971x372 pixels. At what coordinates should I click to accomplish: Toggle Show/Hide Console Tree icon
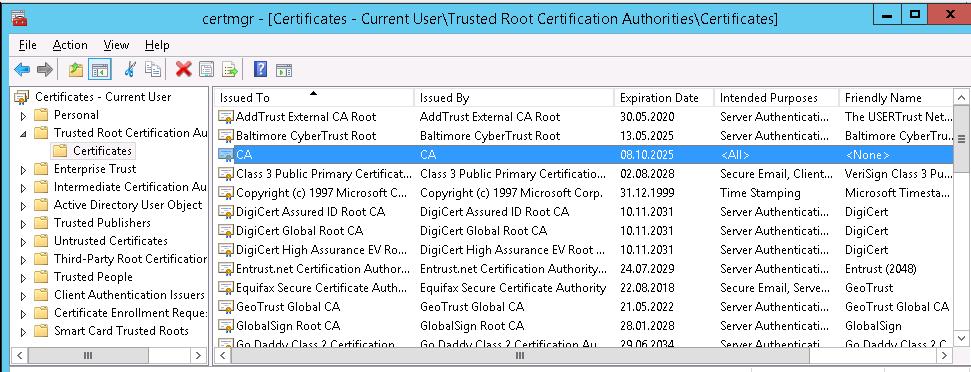99,70
